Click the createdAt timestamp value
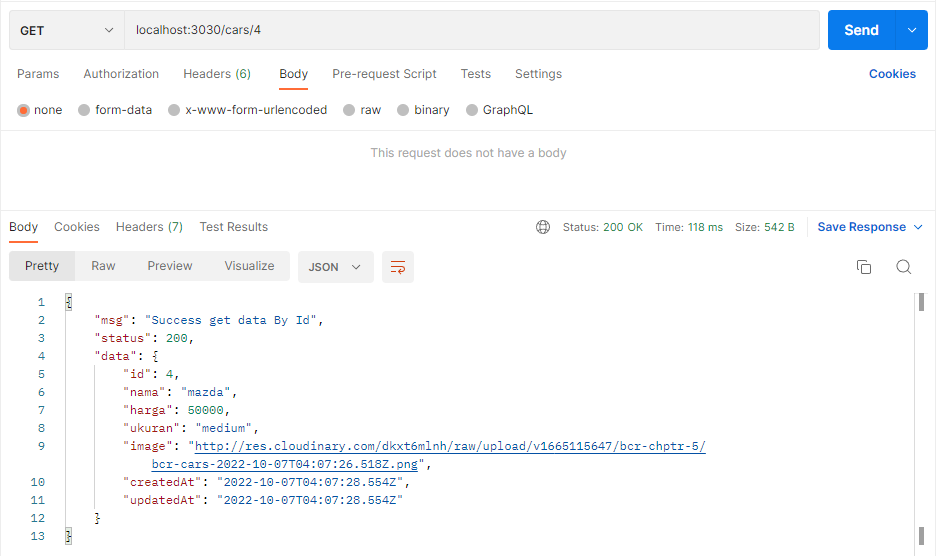936x556 pixels. tap(310, 482)
